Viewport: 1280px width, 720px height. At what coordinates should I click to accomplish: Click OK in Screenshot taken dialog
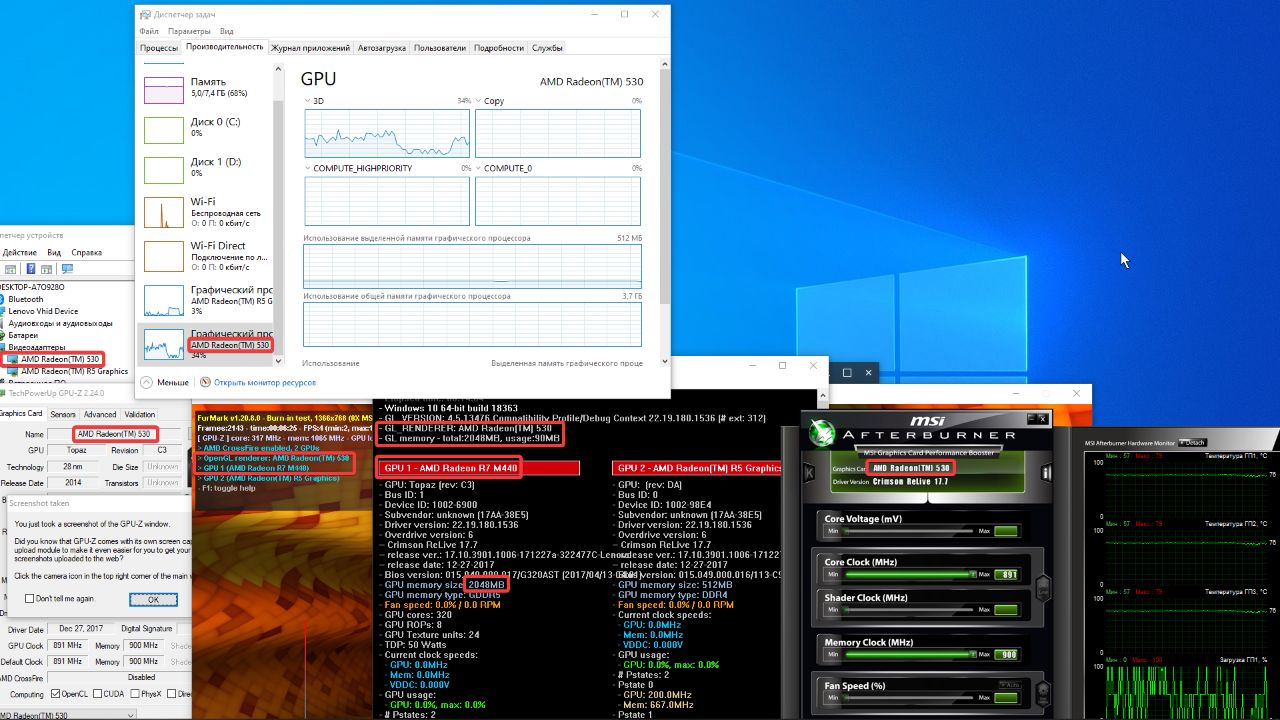pyautogui.click(x=153, y=599)
